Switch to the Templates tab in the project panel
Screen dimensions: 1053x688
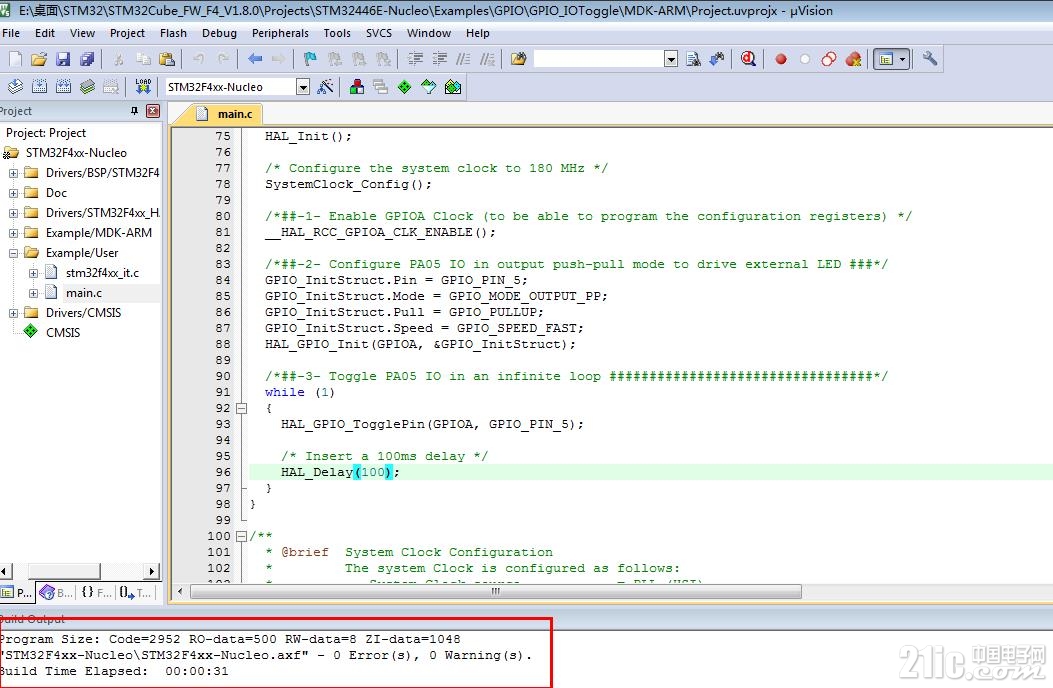coord(136,592)
